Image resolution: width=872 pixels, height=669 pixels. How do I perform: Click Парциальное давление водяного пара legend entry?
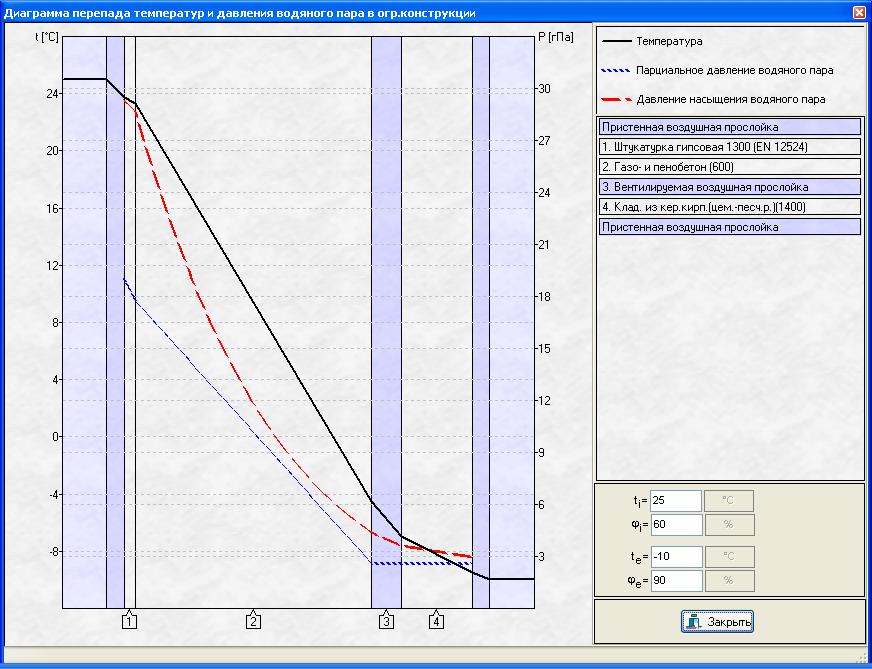(x=735, y=71)
